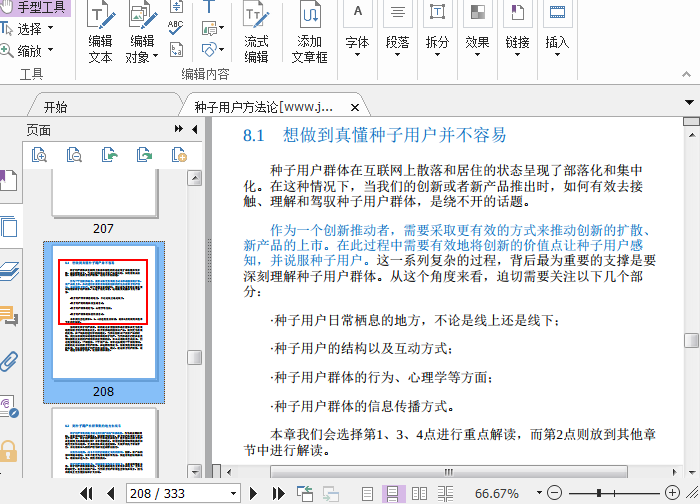Screen dimensions: 700x504
Task: Click the zoom slider handle
Action: click(599, 493)
